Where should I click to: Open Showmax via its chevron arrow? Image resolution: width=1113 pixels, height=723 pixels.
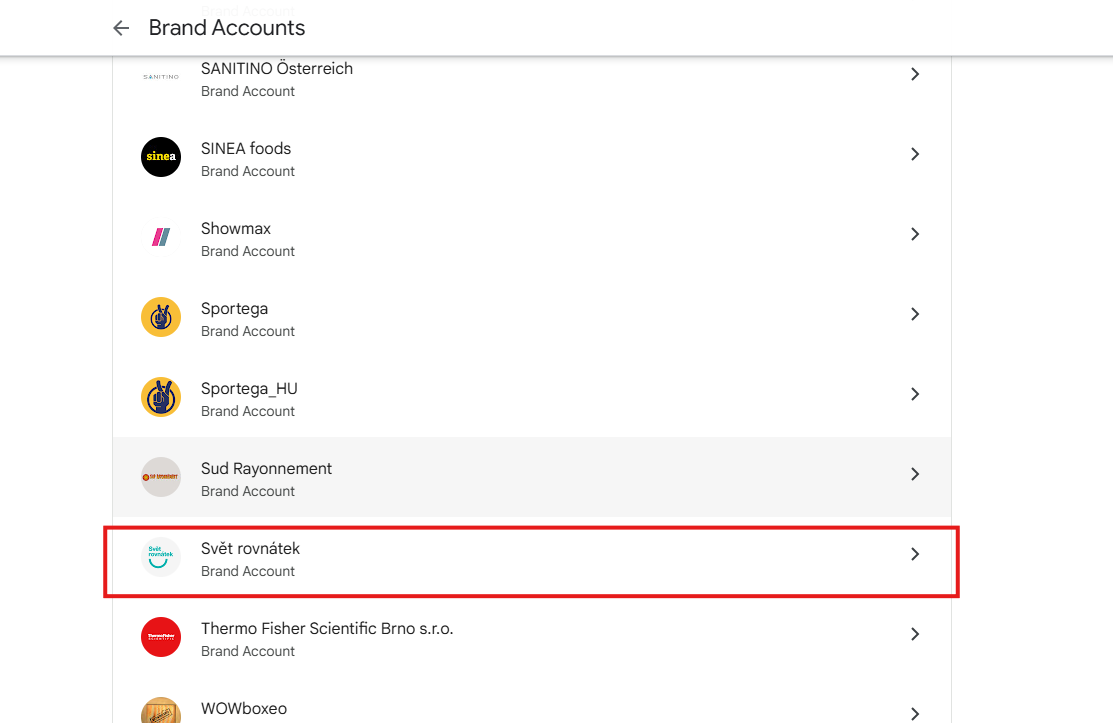click(915, 234)
